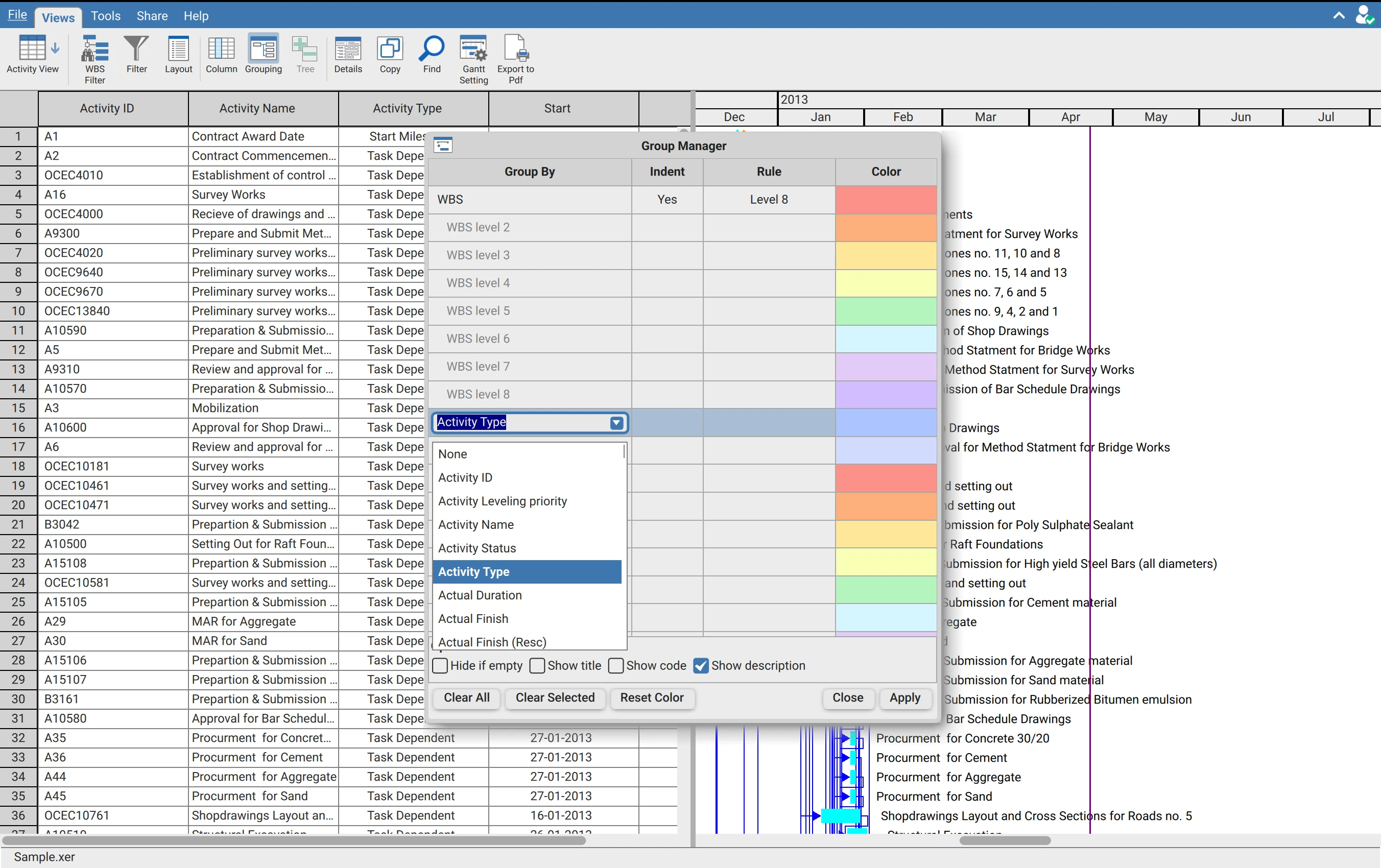Click the activity table horizontal scrollbar thumb
1381x868 pixels.
[x=294, y=840]
